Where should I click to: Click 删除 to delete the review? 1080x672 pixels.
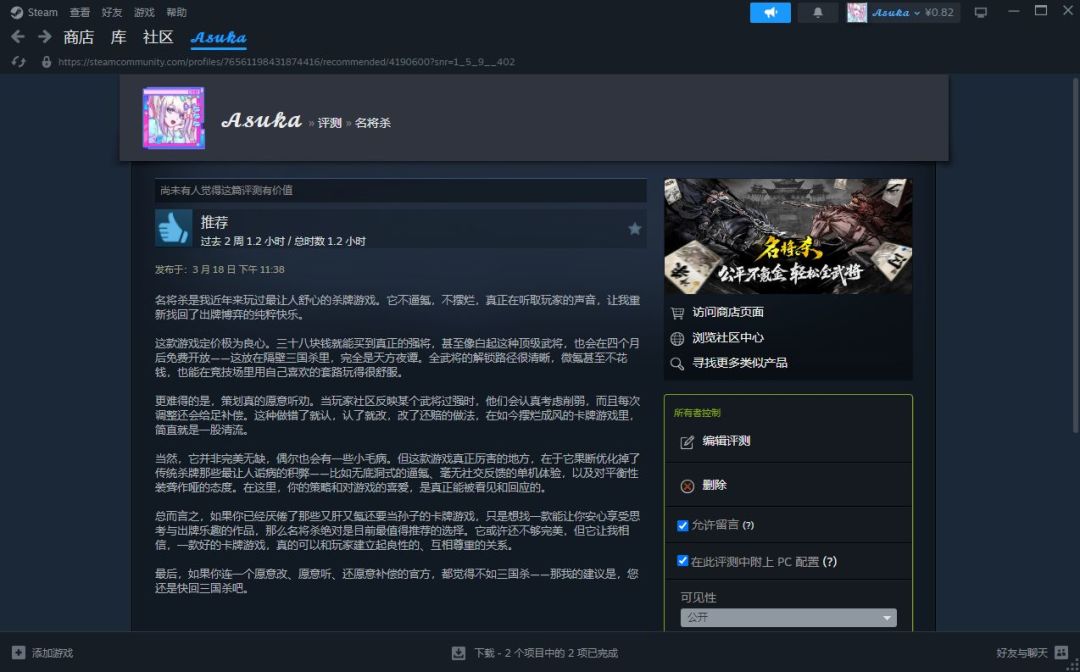(x=714, y=485)
